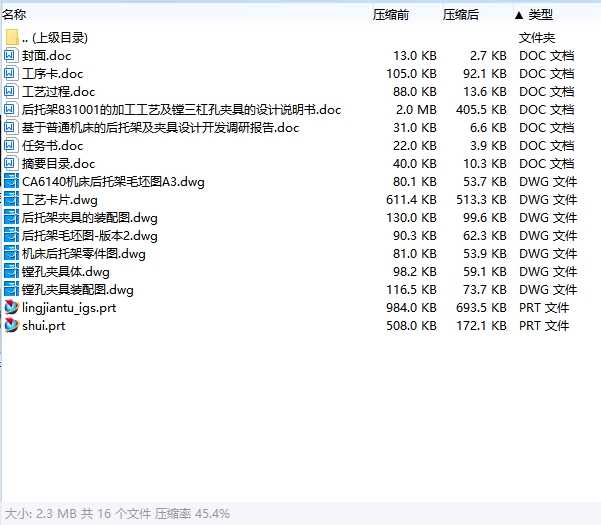Sort by the 名称 column header

(x=14, y=15)
